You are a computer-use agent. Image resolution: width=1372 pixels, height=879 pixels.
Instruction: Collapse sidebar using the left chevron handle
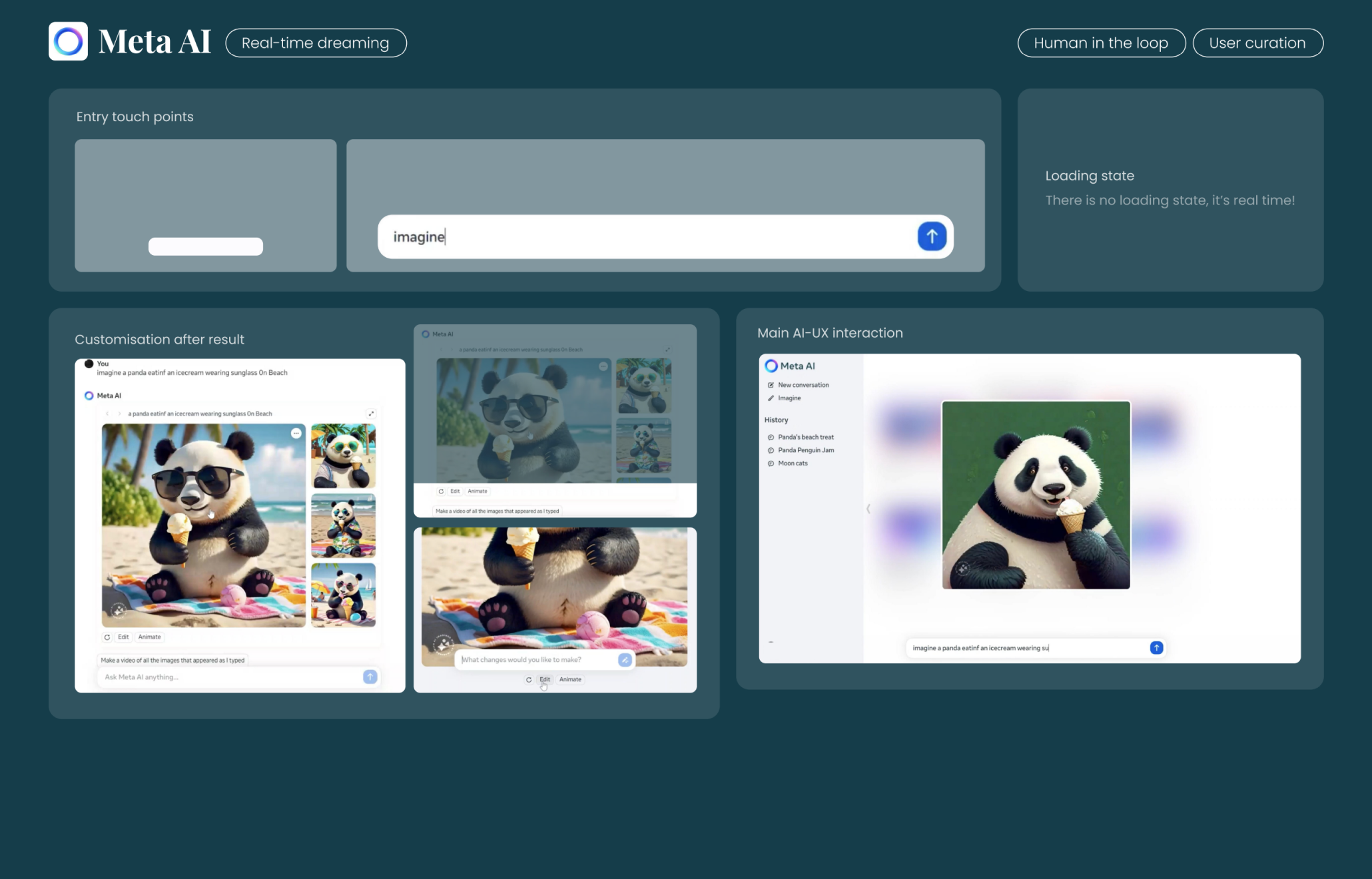[868, 509]
